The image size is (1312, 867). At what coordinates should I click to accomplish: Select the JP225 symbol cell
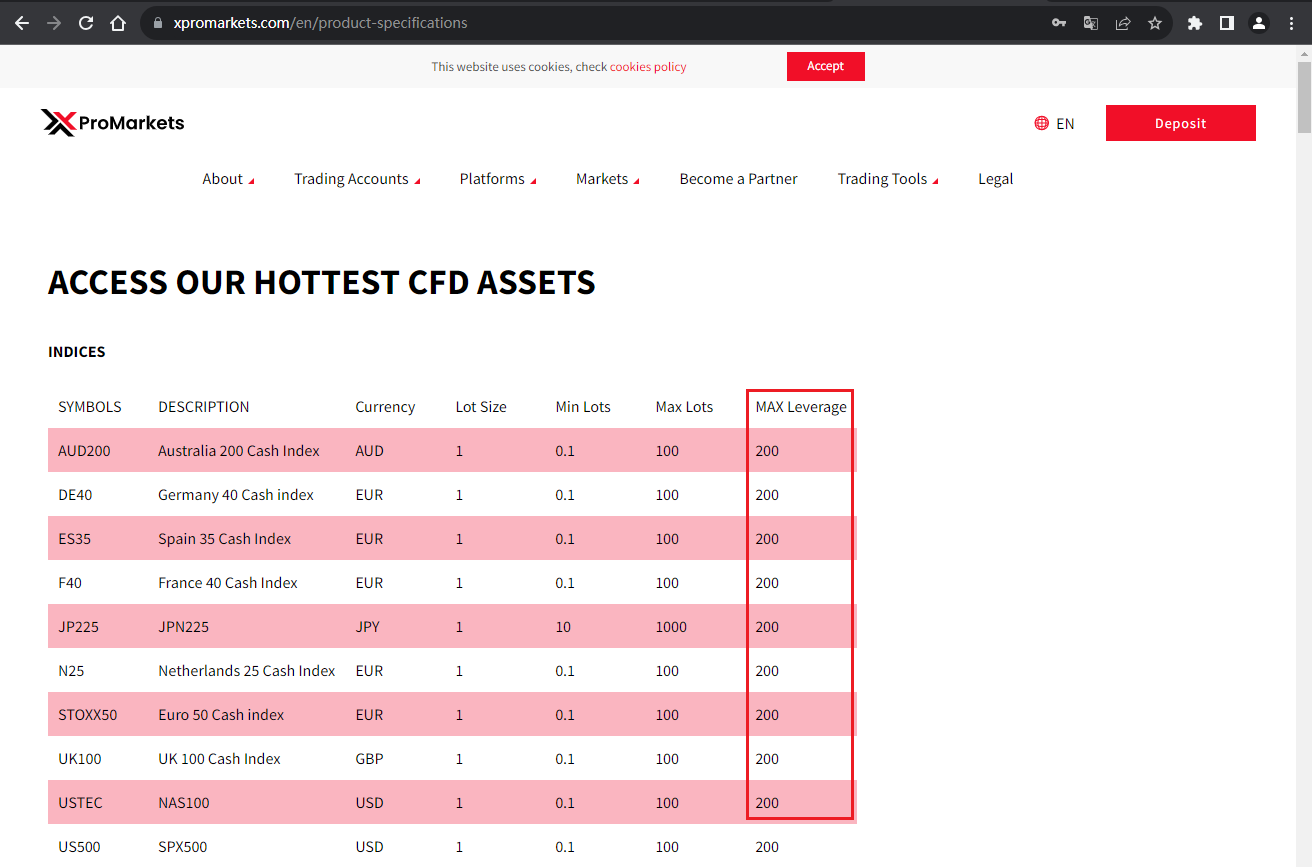tap(79, 627)
